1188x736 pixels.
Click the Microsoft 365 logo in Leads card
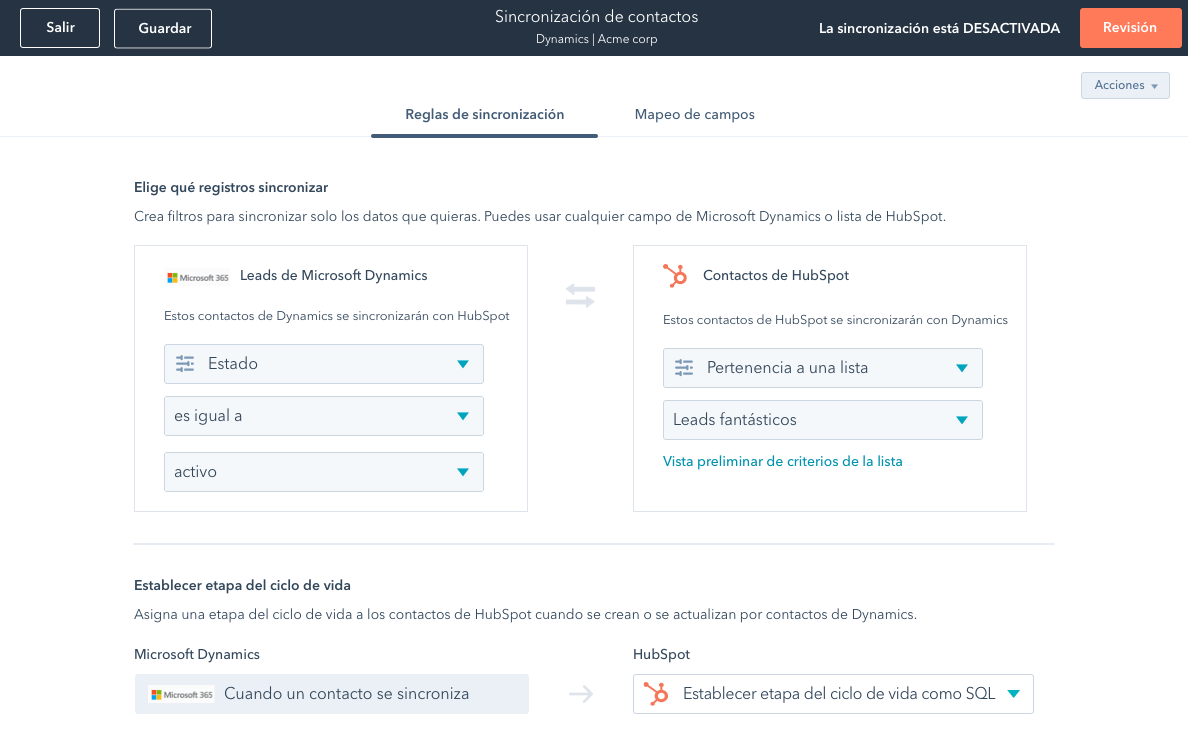(197, 277)
